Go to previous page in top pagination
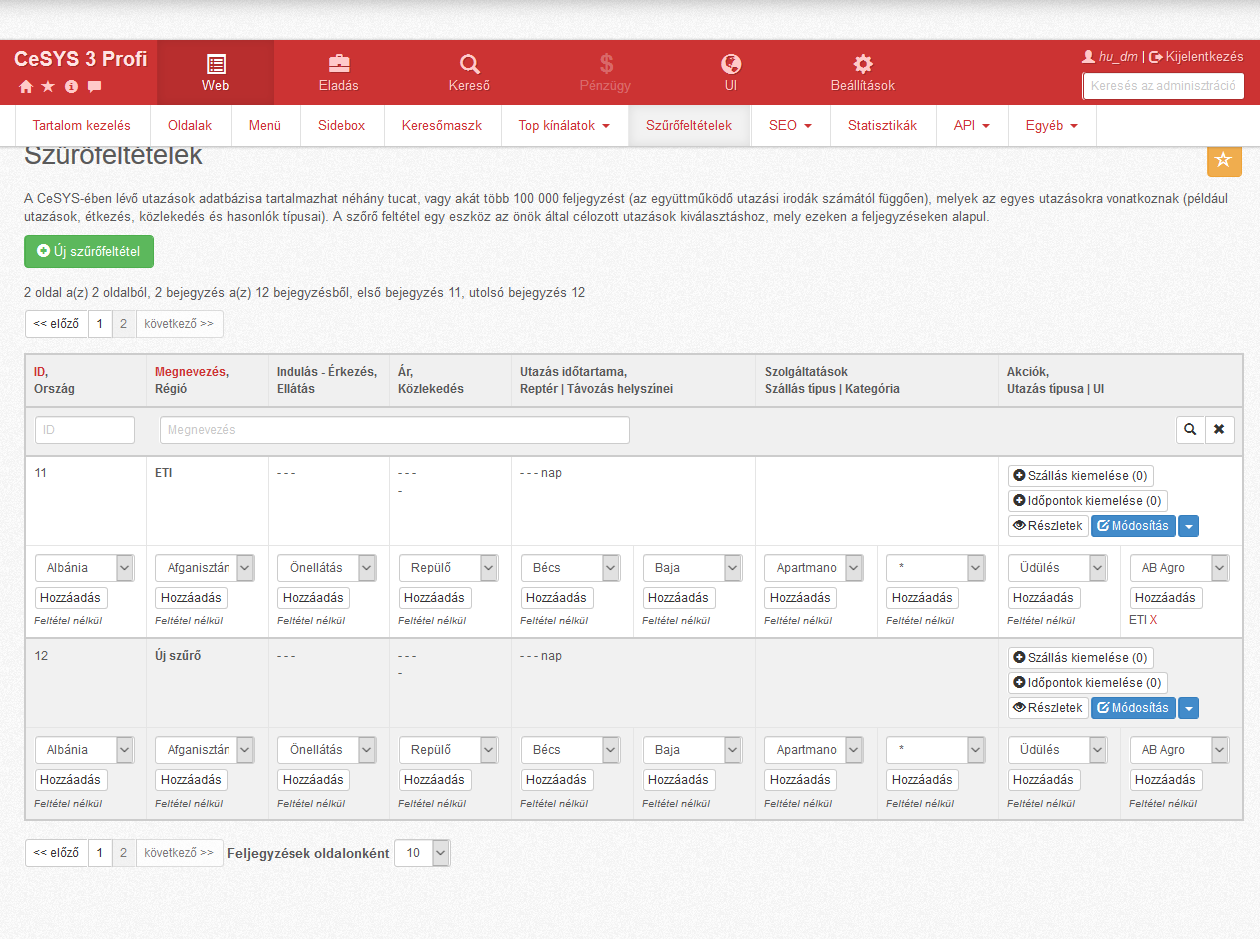The height and width of the screenshot is (939, 1260). click(x=56, y=324)
